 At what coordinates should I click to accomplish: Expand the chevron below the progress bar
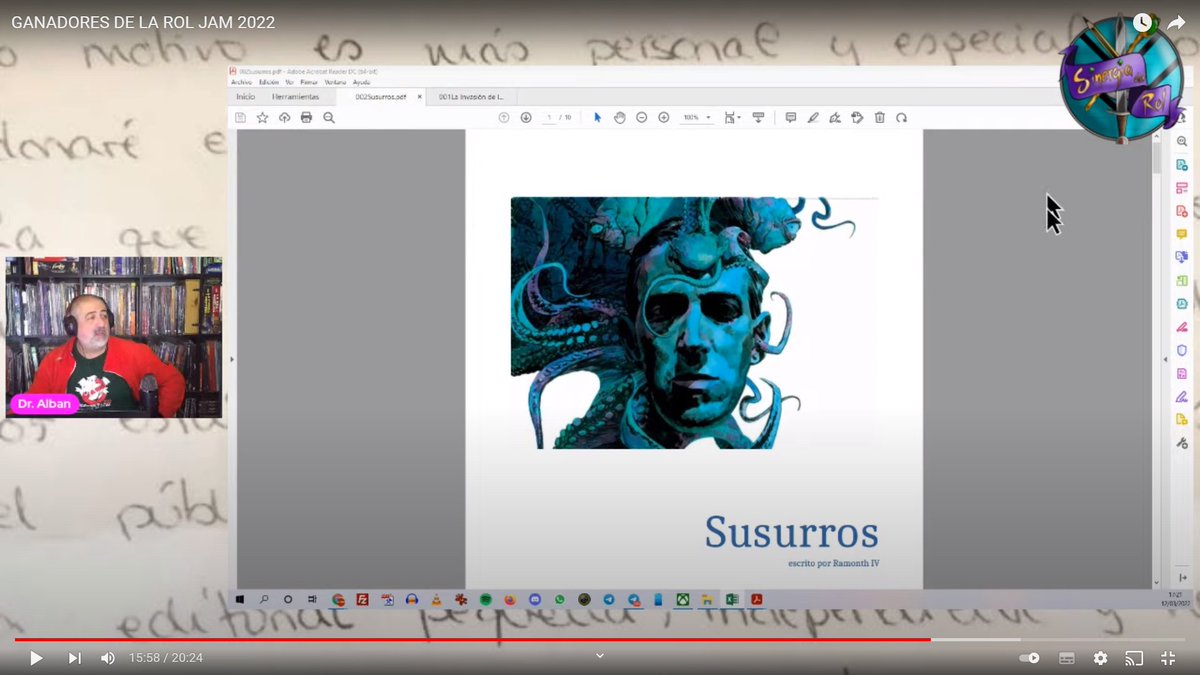tap(600, 656)
